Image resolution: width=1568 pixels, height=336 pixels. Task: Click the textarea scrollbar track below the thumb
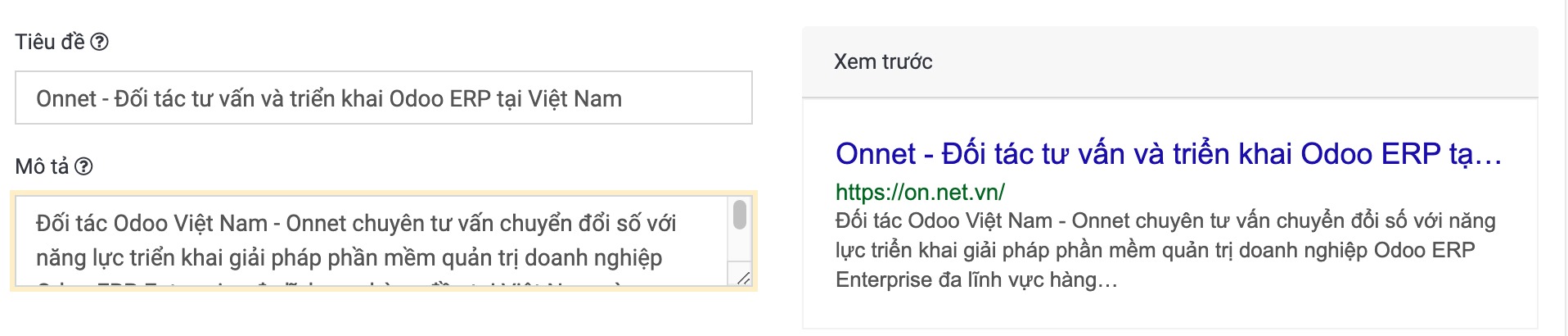[x=740, y=252]
